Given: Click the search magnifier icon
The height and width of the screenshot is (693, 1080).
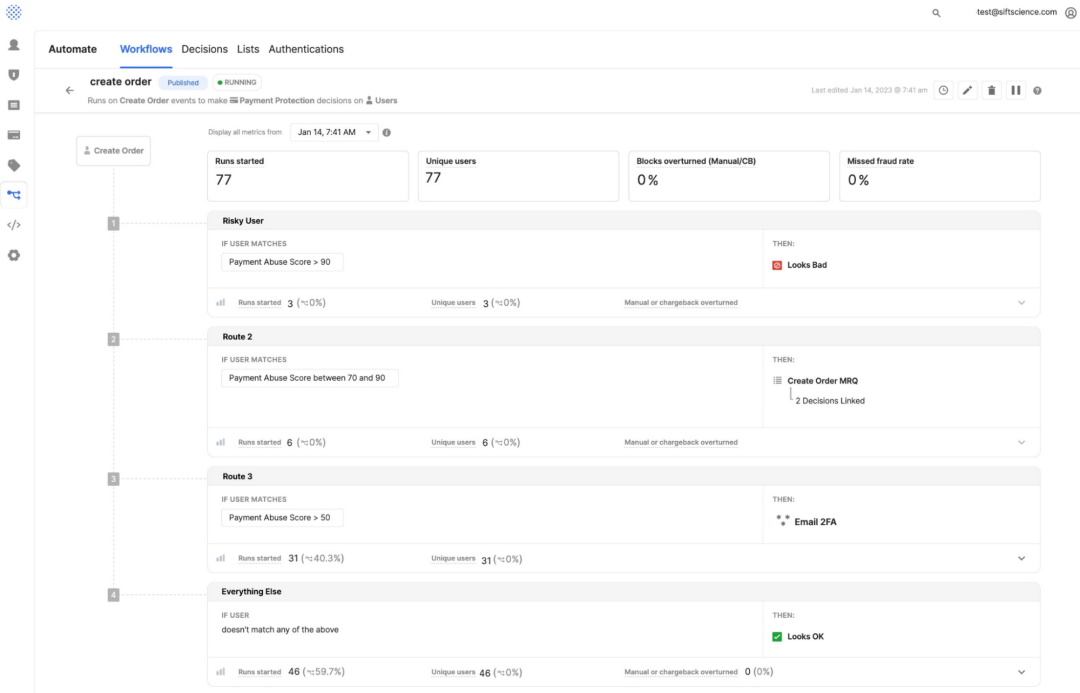Looking at the screenshot, I should pyautogui.click(x=936, y=13).
